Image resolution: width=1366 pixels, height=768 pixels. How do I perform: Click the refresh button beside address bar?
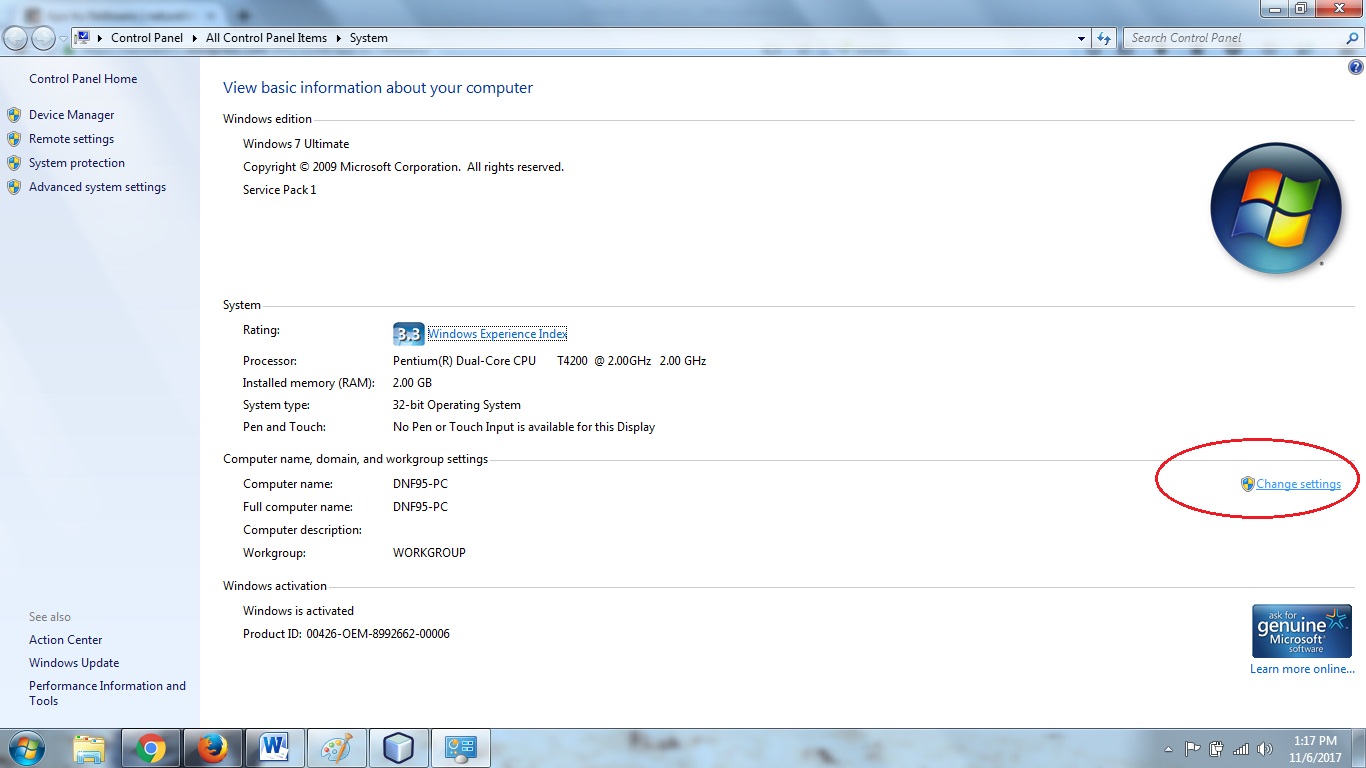click(x=1104, y=38)
